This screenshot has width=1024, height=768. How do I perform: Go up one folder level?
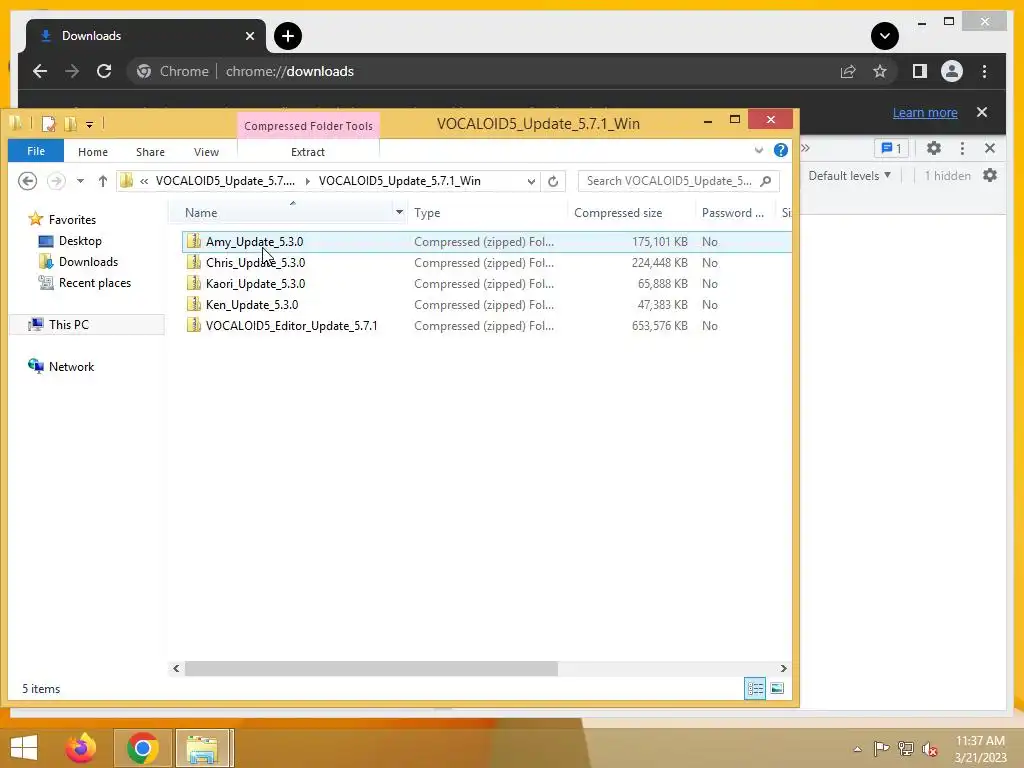pyautogui.click(x=103, y=181)
